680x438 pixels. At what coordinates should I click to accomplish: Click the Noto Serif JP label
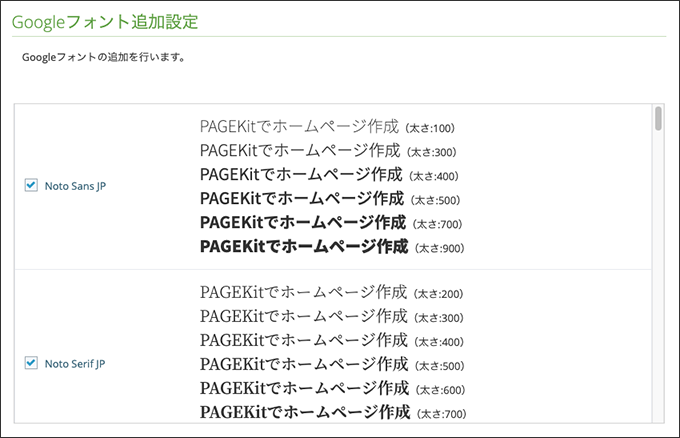click(75, 363)
